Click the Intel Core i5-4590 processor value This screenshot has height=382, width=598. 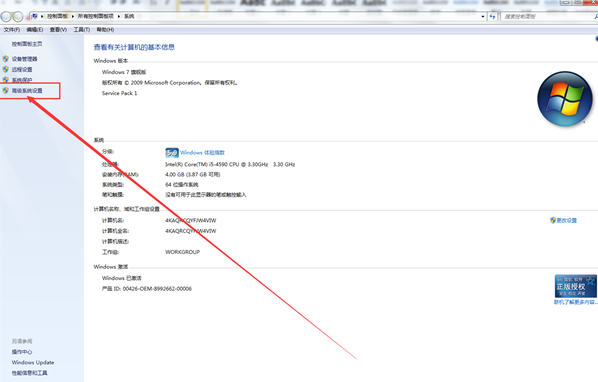[230, 164]
